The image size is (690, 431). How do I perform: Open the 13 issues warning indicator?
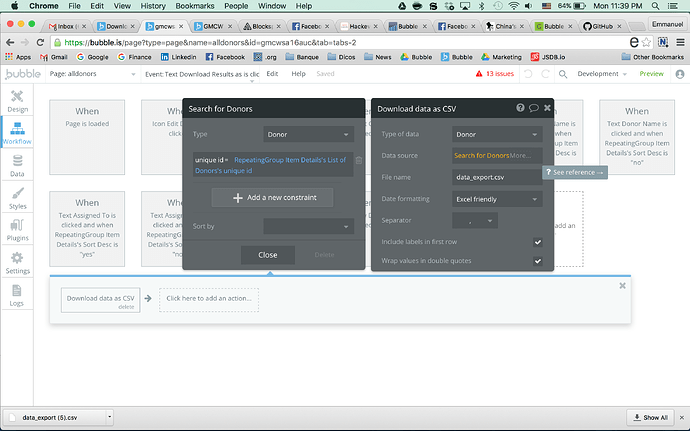[495, 74]
